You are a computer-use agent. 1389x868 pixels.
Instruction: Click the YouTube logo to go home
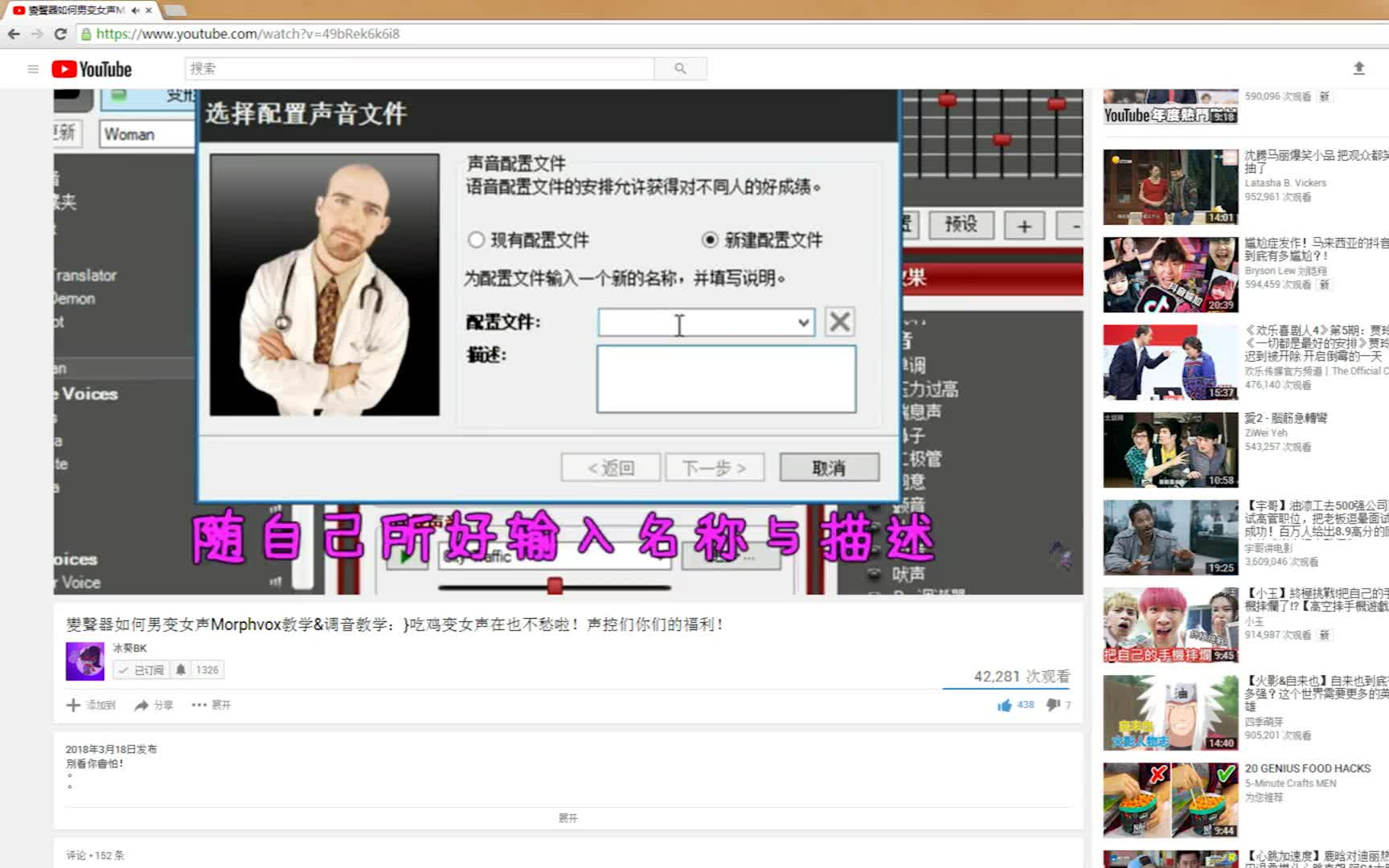pos(90,68)
